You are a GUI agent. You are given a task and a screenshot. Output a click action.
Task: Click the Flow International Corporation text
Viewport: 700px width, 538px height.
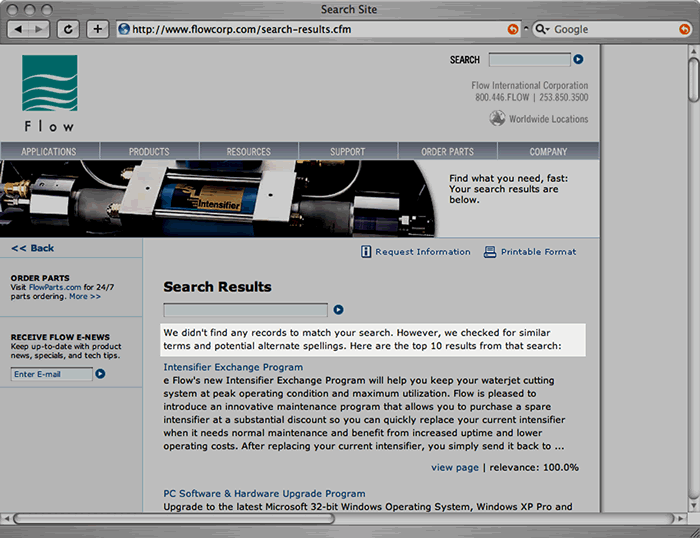[529, 85]
